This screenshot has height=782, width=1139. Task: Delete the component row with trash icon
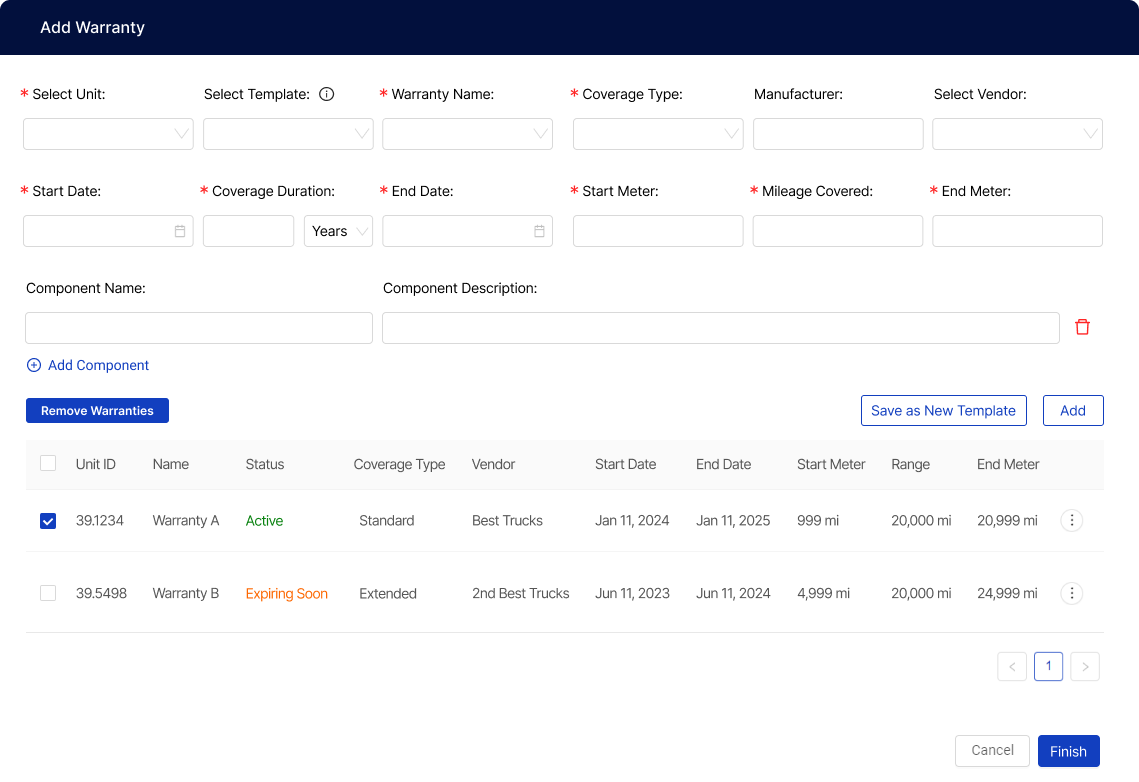[x=1082, y=327]
